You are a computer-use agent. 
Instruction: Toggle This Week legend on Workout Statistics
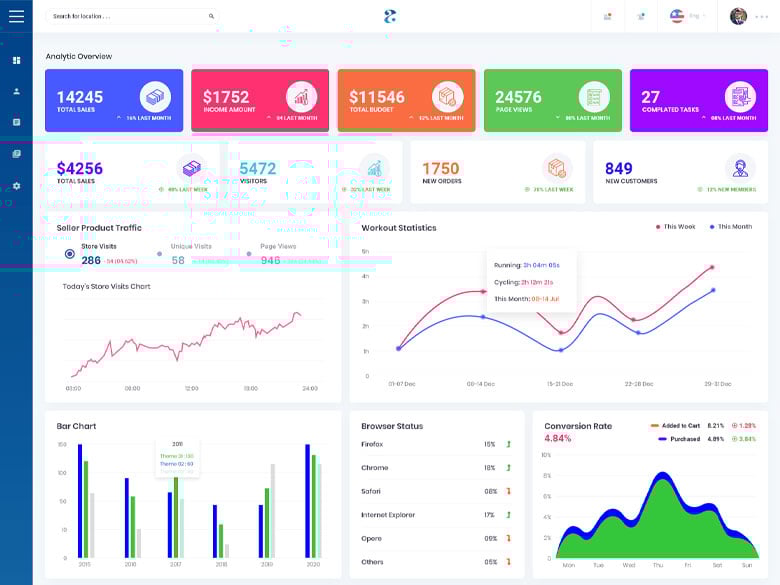(675, 227)
